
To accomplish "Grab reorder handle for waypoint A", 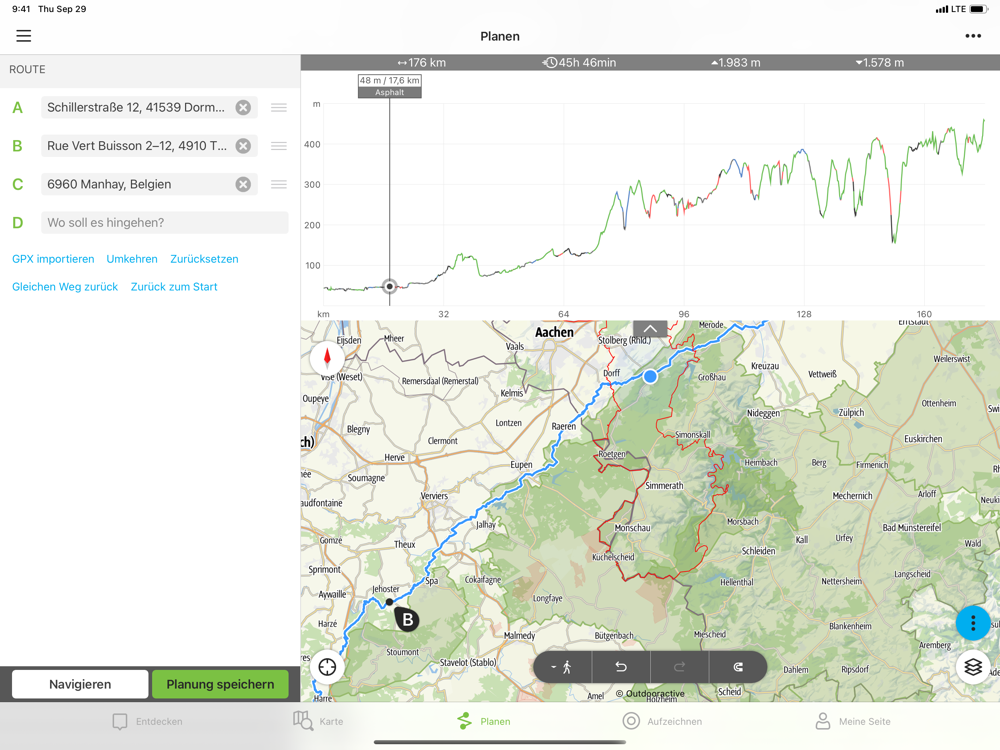I will point(279,108).
